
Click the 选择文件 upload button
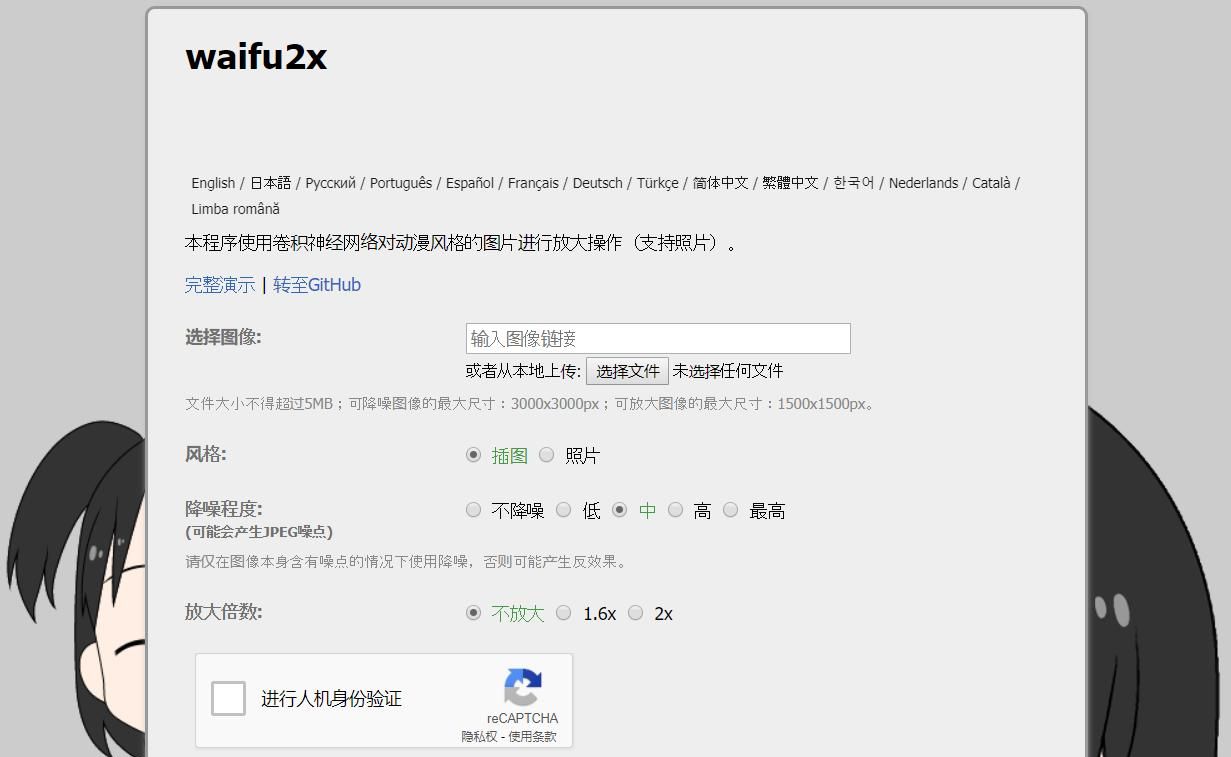(x=627, y=370)
